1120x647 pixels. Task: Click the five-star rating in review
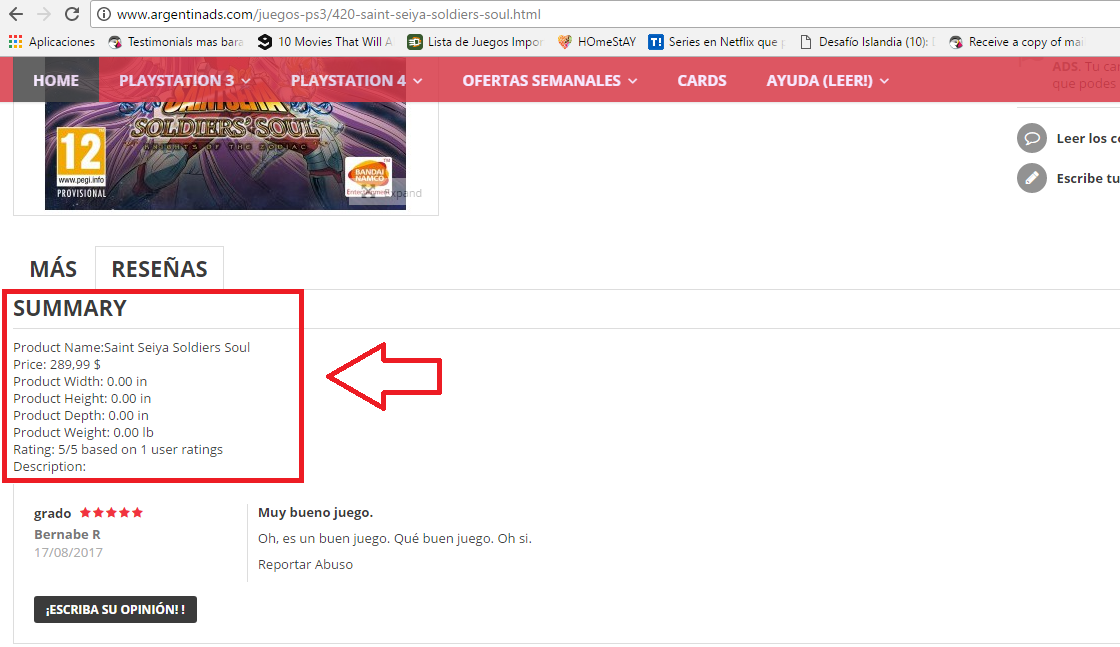[111, 512]
